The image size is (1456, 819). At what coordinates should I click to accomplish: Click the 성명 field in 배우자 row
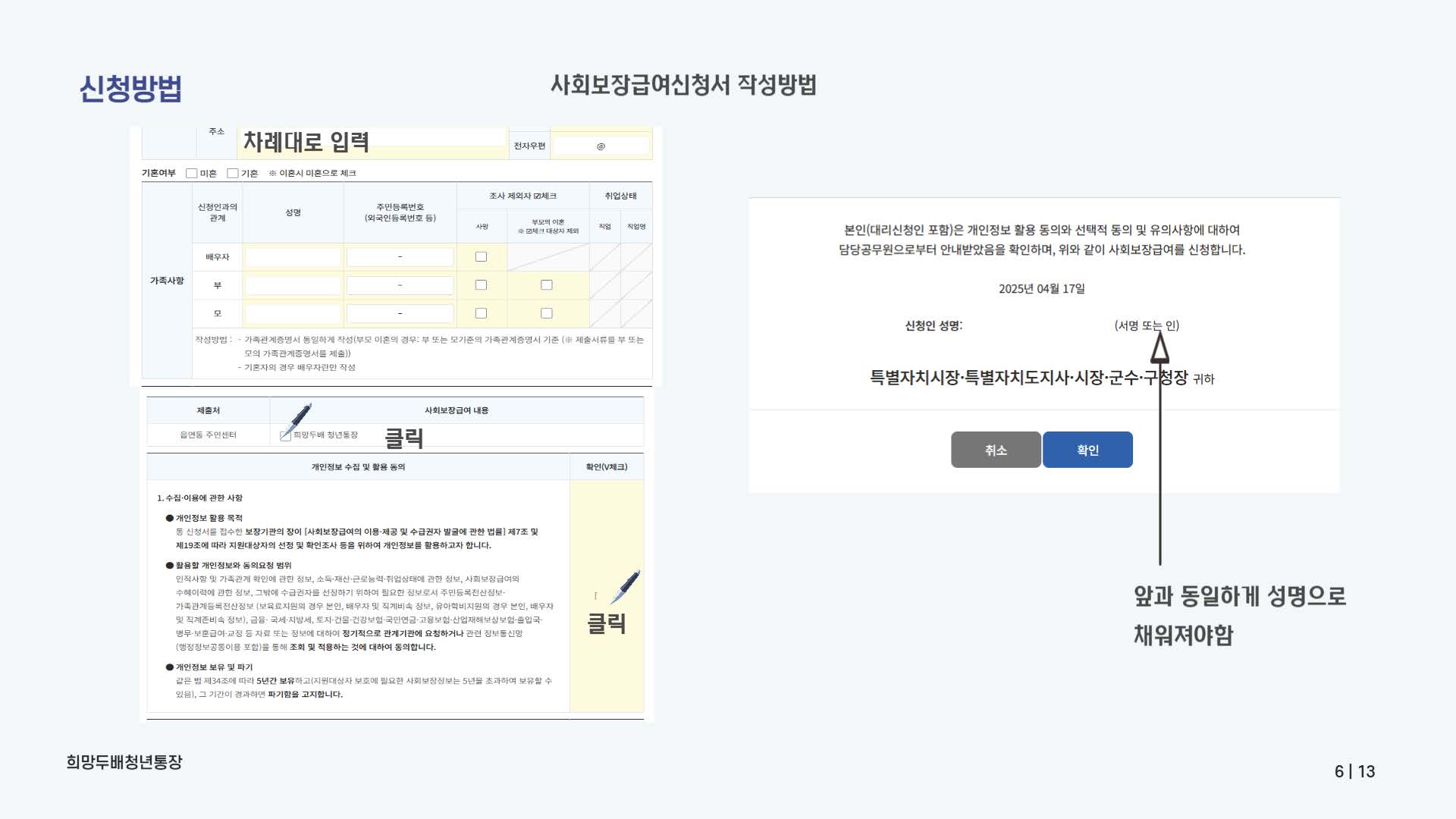[x=293, y=257]
